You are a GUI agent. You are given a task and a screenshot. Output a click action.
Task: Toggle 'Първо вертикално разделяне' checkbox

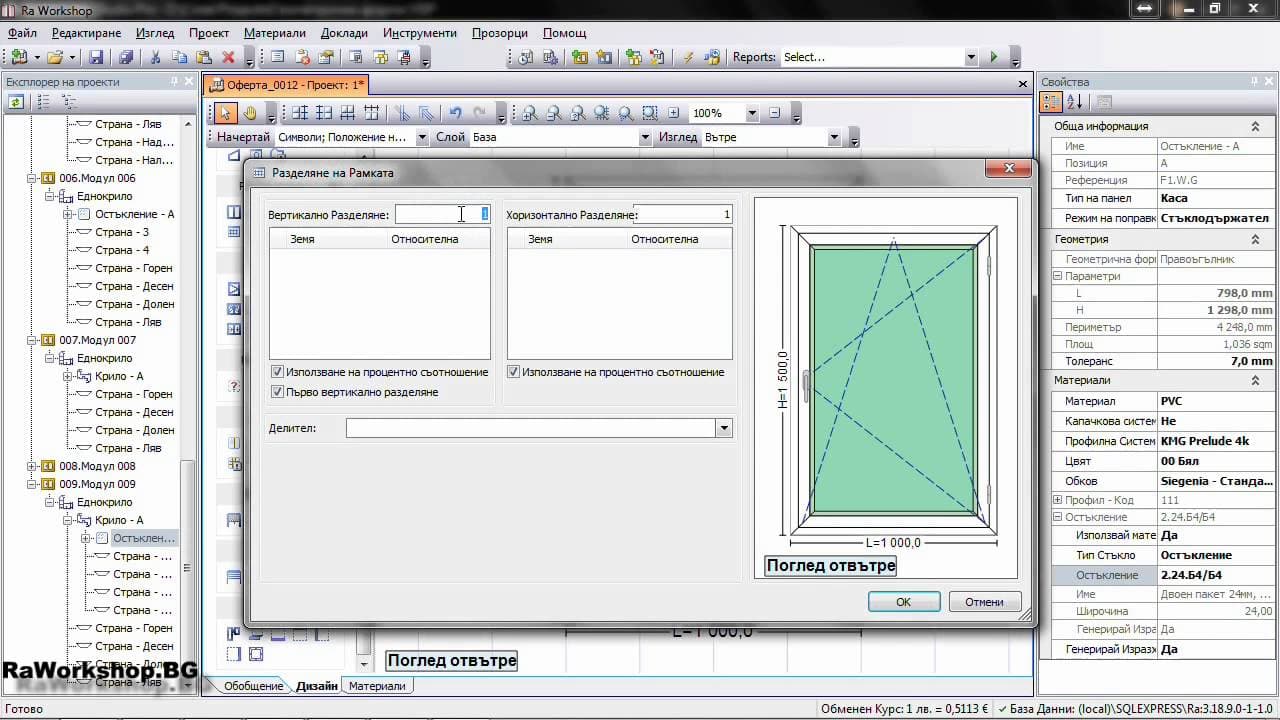click(277, 392)
